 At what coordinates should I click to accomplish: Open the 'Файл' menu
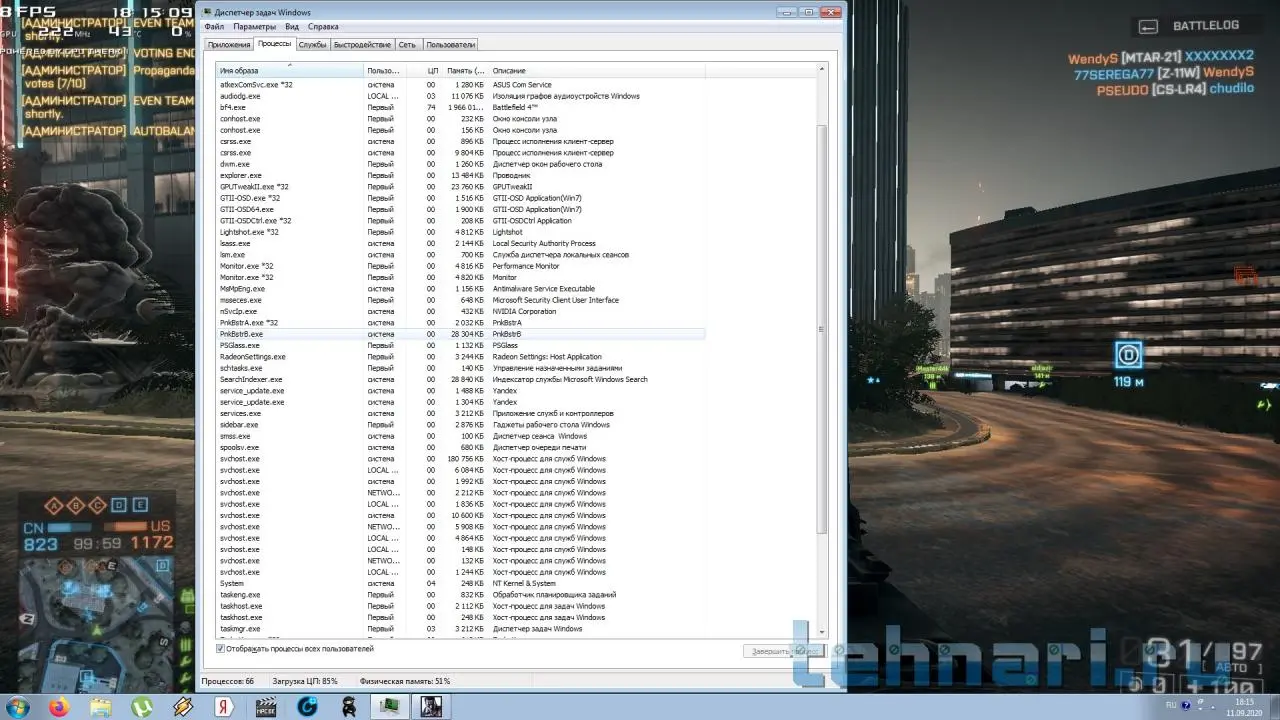(x=213, y=27)
